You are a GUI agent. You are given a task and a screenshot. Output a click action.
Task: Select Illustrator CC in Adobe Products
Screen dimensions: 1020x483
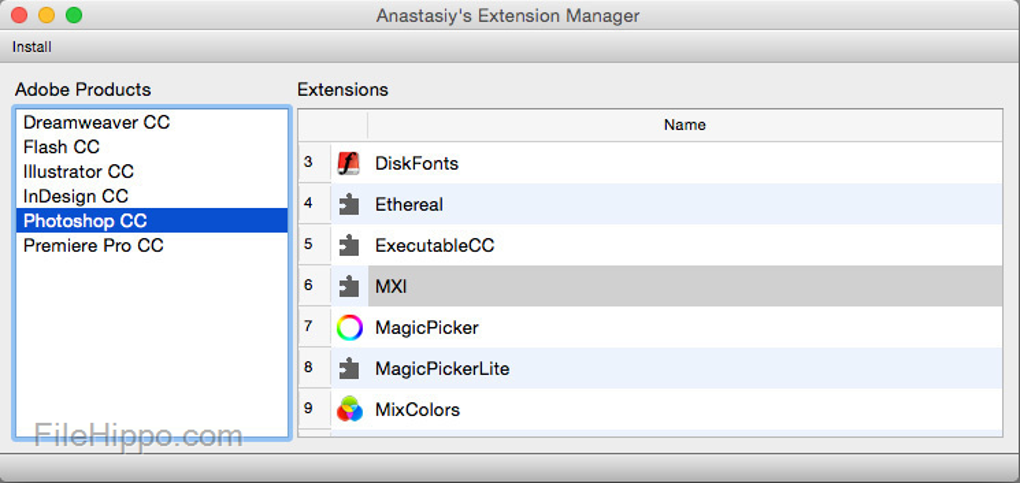click(x=152, y=172)
